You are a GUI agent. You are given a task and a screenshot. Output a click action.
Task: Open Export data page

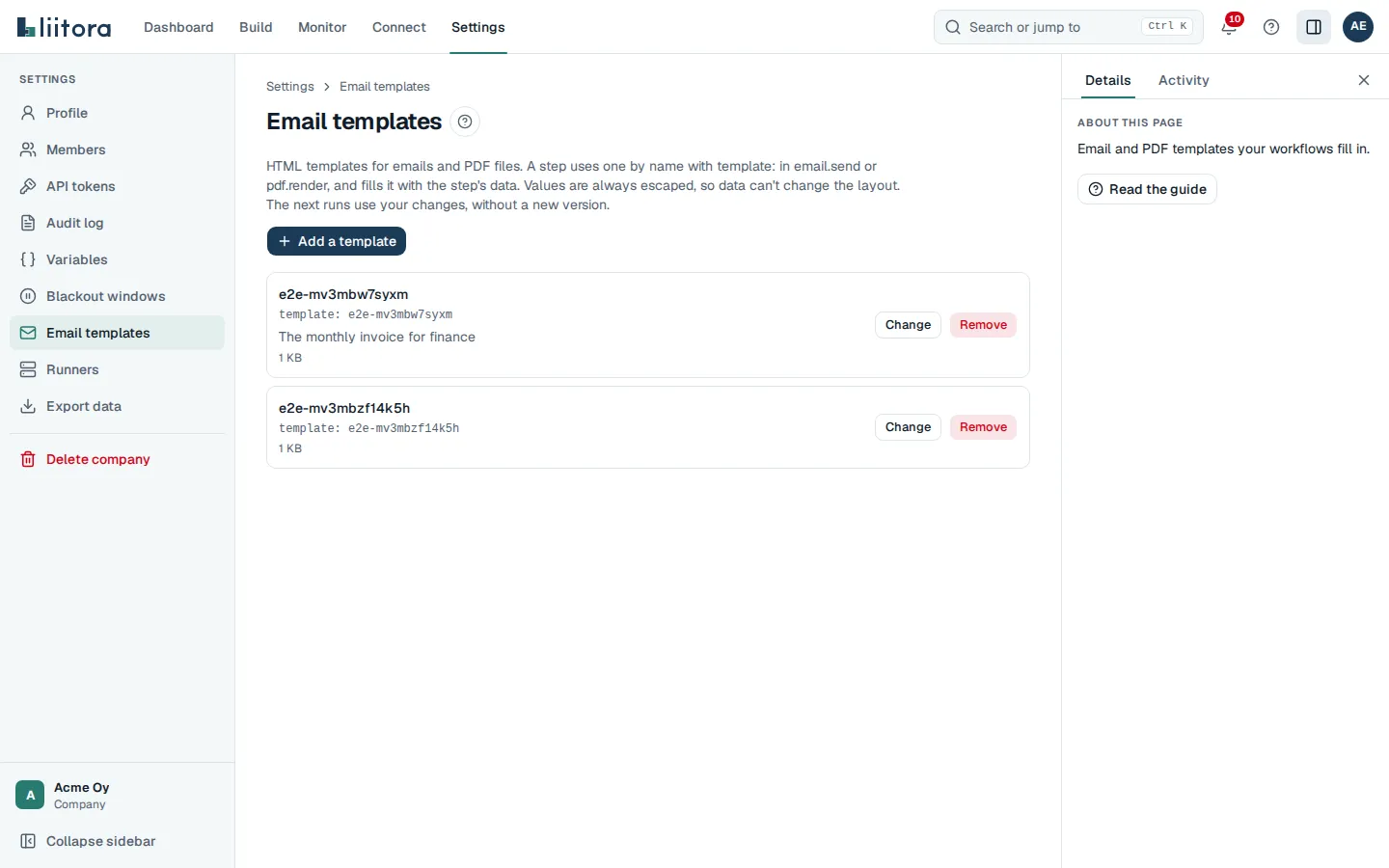(117, 406)
